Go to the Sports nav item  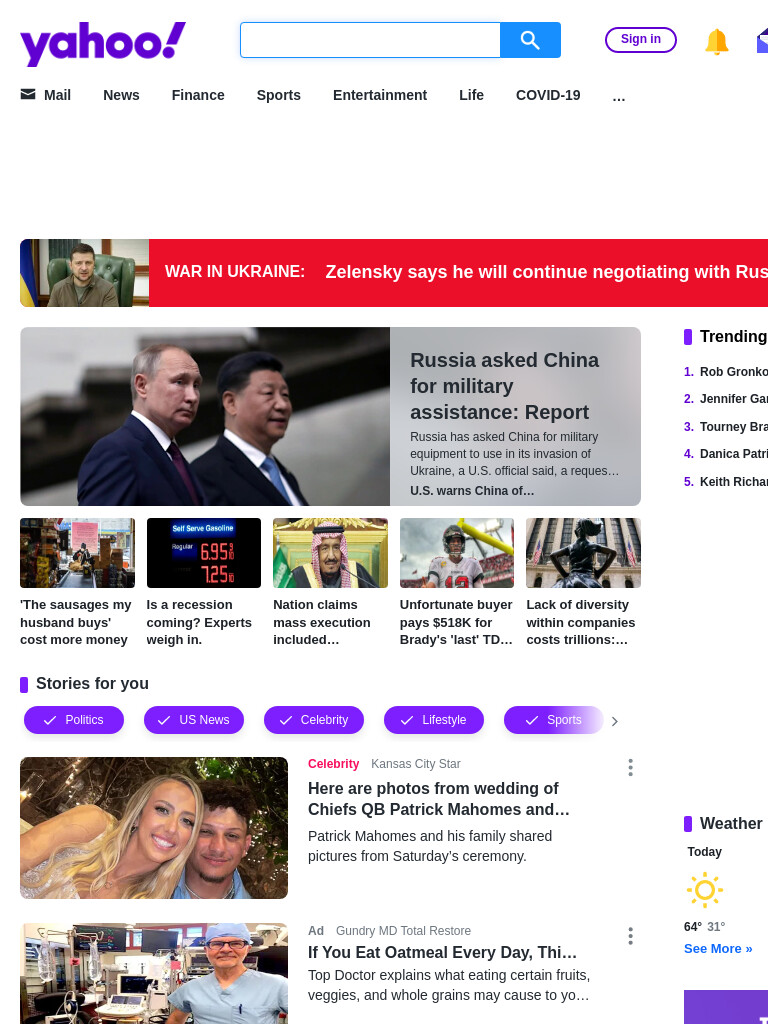[x=279, y=95]
